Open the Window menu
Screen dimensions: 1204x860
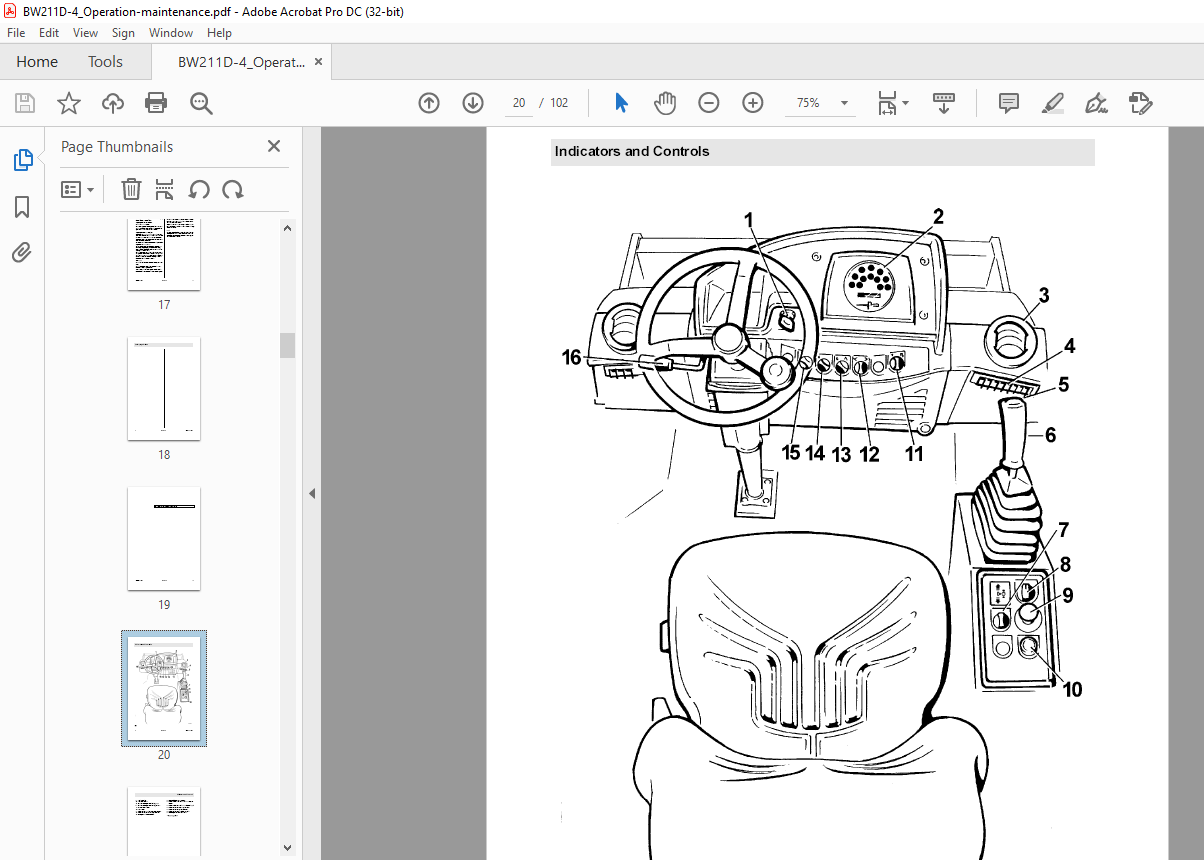171,33
